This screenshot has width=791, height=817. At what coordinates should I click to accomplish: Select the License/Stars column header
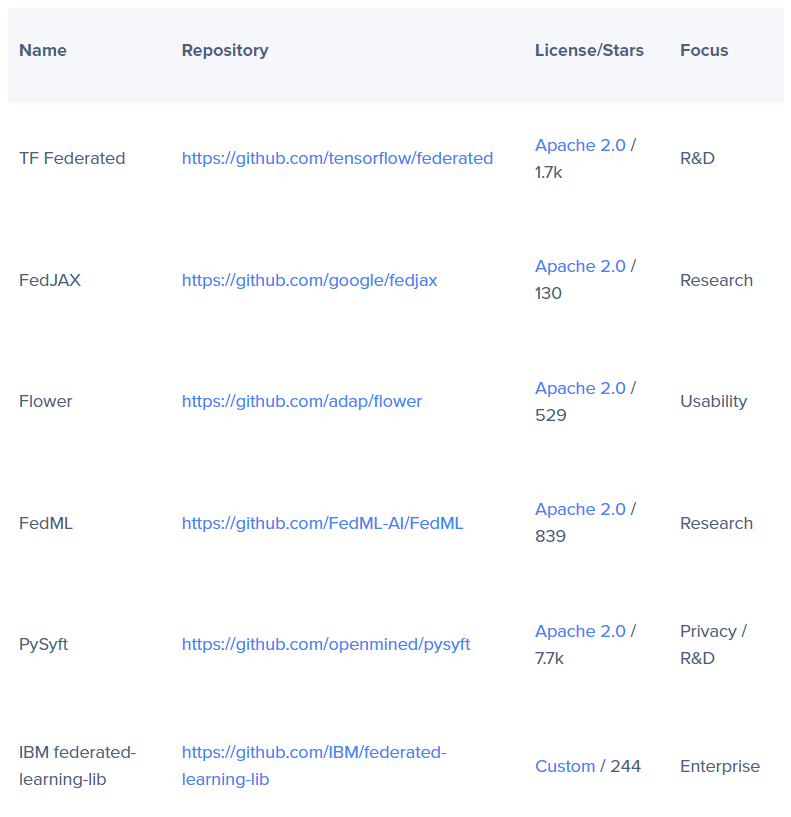coord(589,50)
